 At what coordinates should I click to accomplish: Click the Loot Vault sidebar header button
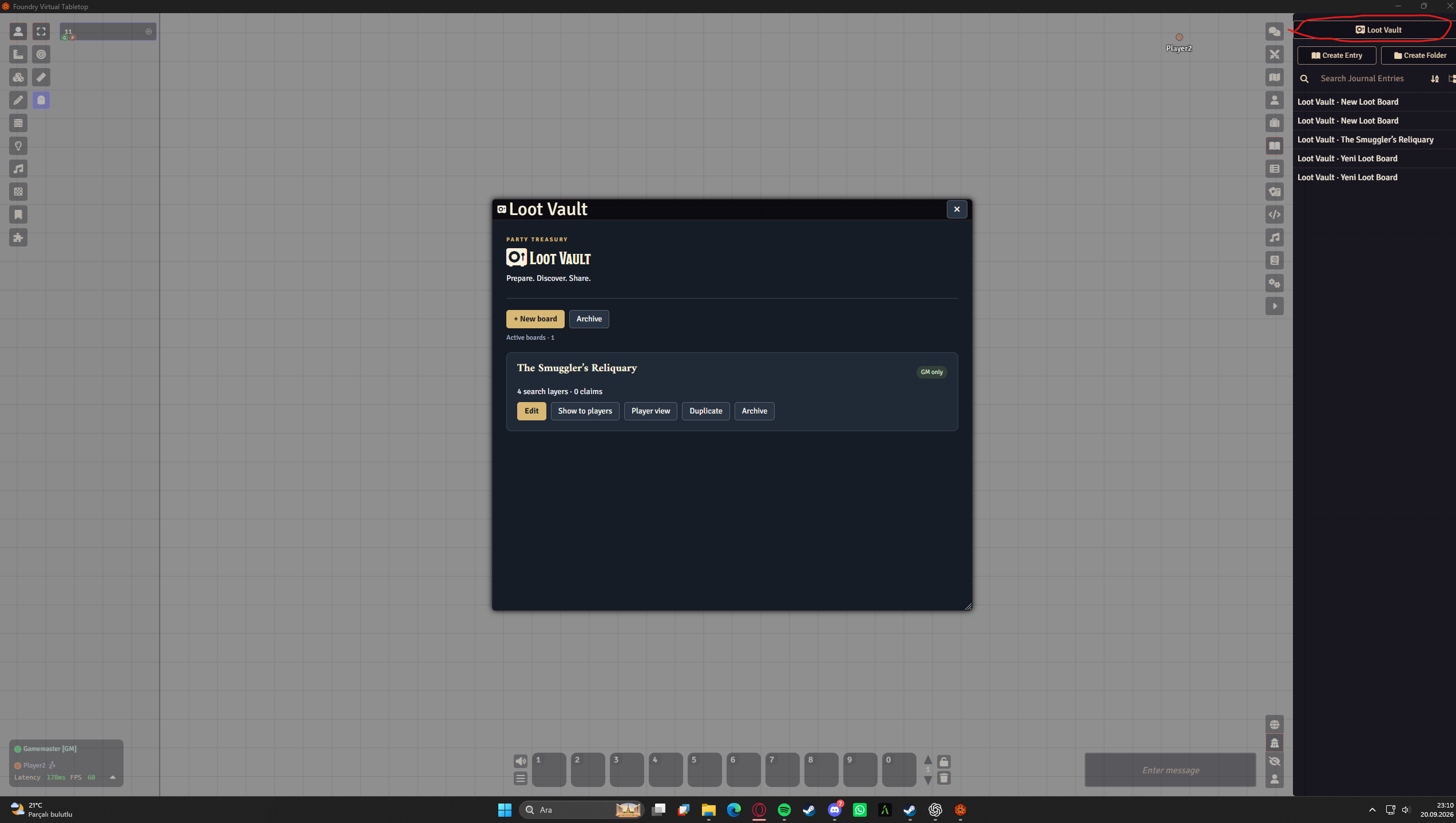click(1378, 30)
